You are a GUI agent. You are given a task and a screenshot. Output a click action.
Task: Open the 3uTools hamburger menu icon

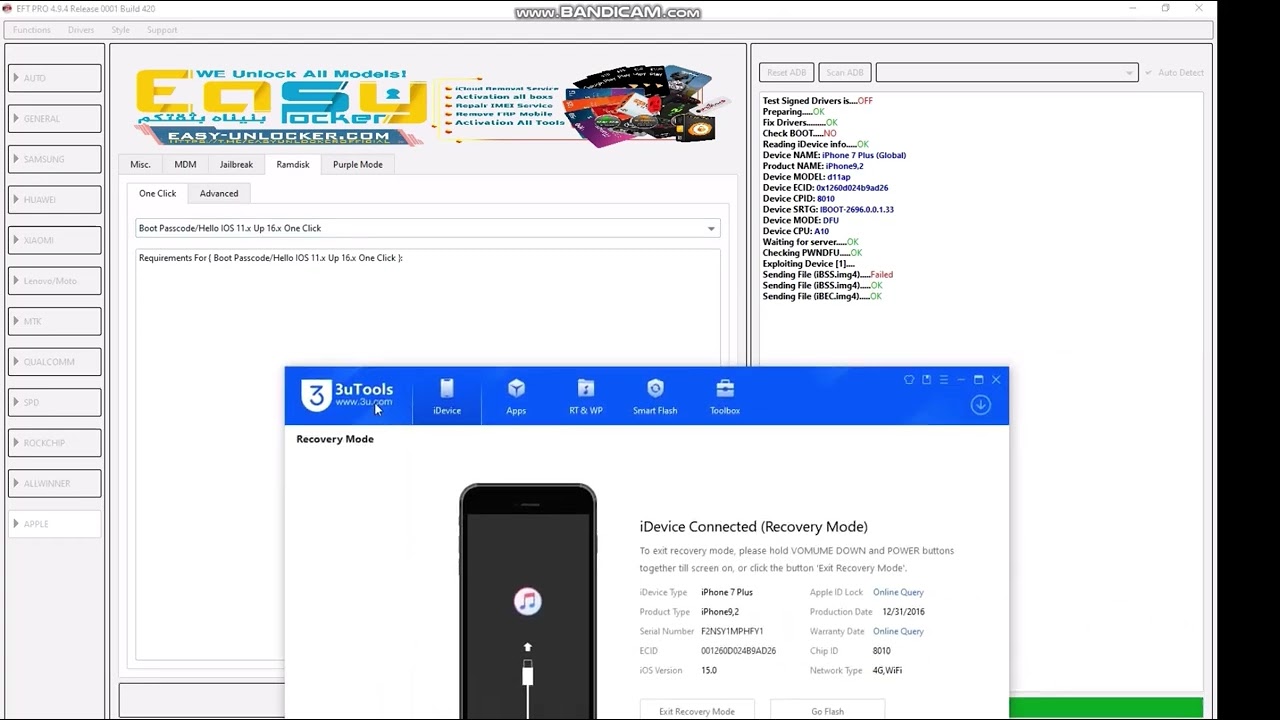point(944,380)
